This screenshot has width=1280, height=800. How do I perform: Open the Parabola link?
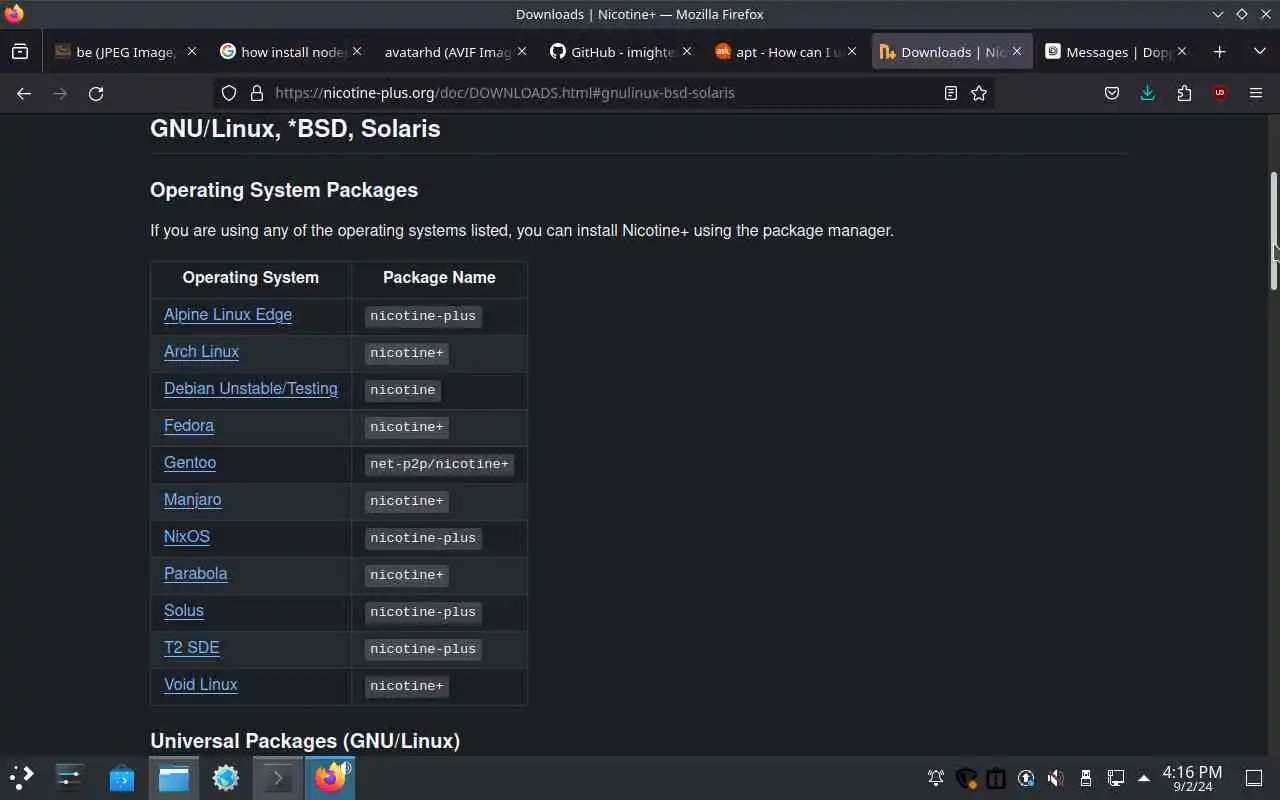[x=195, y=574]
